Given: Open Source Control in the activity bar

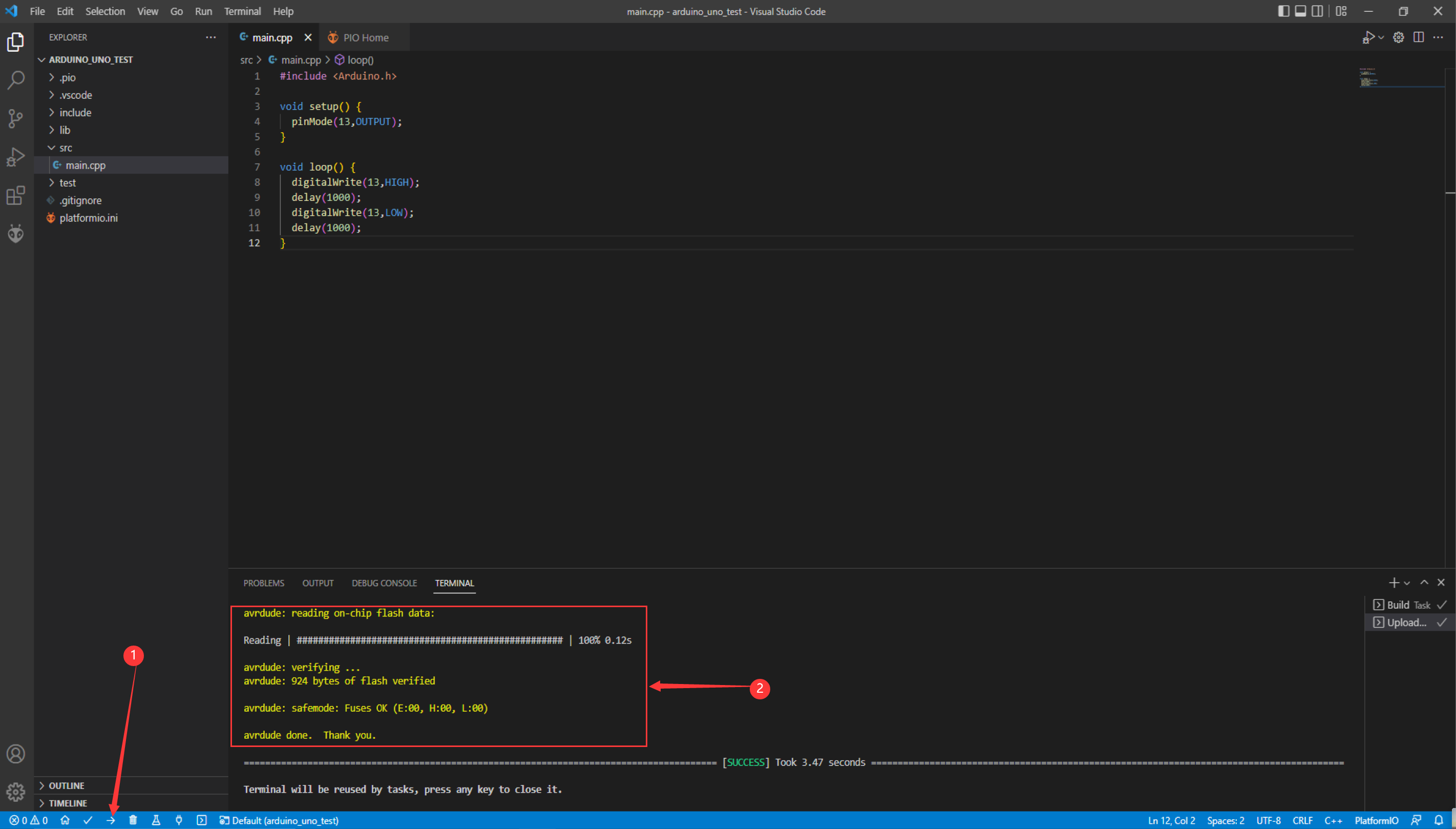Looking at the screenshot, I should 15,118.
